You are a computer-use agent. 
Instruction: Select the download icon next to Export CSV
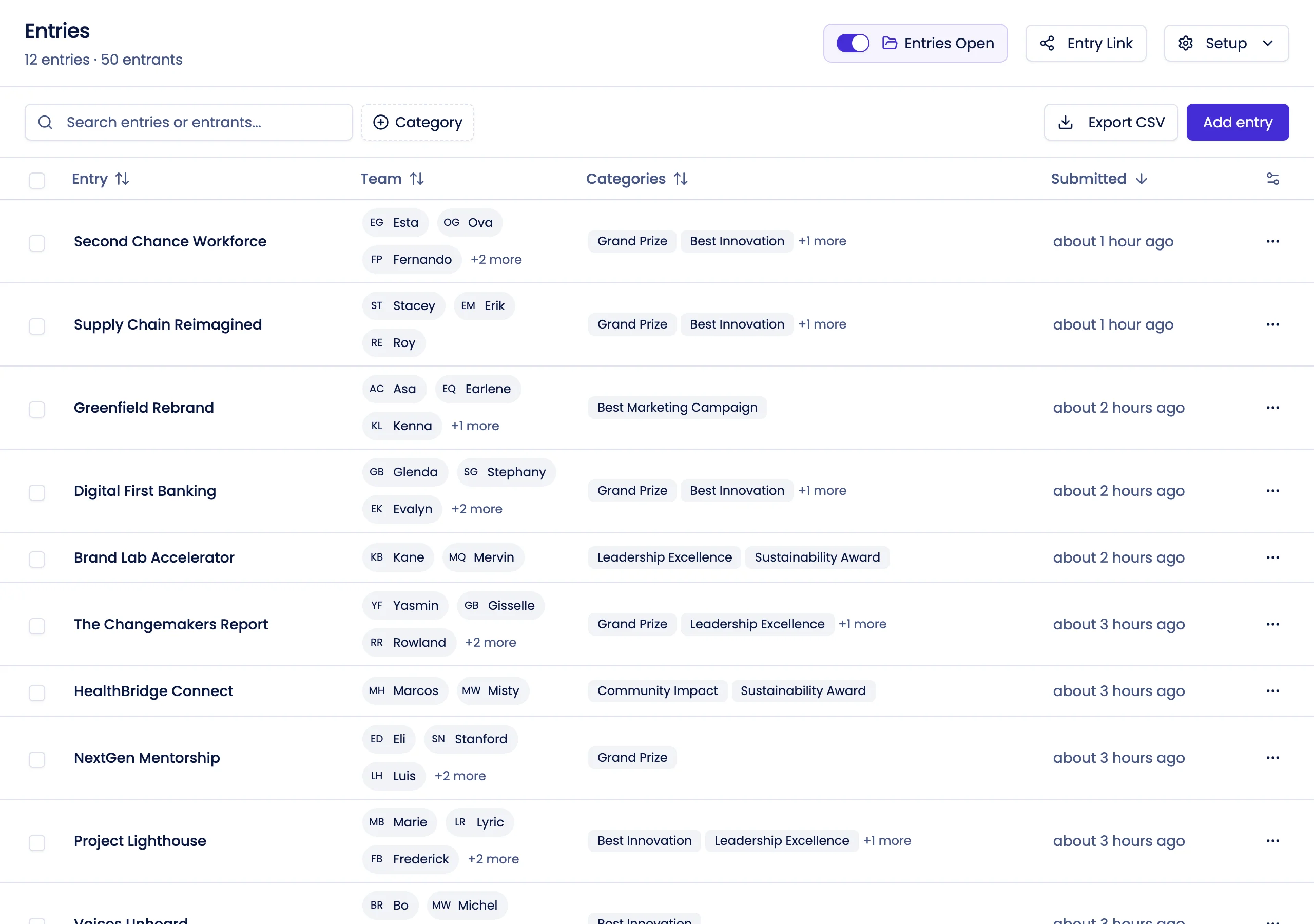click(x=1066, y=122)
